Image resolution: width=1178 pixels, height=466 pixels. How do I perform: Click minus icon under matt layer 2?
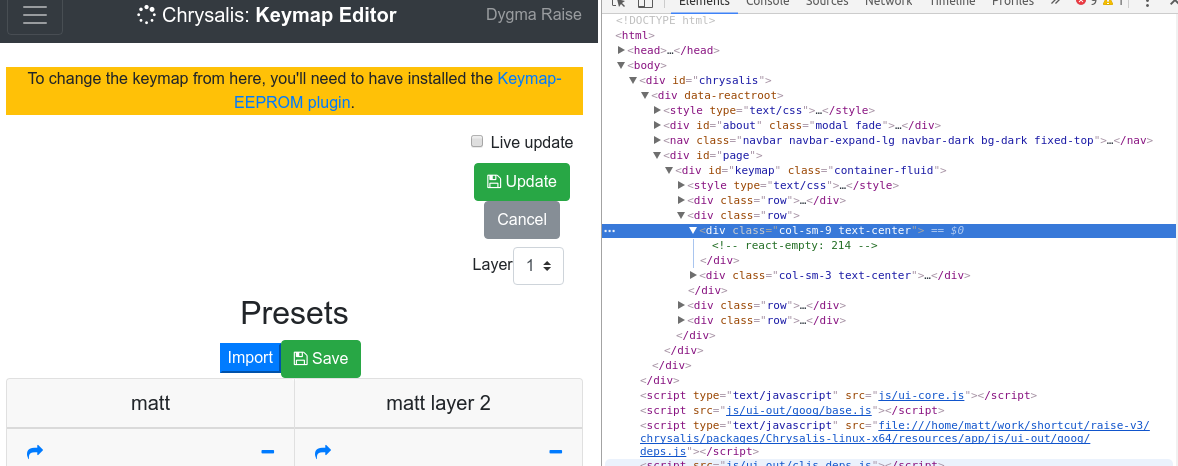[x=556, y=452]
